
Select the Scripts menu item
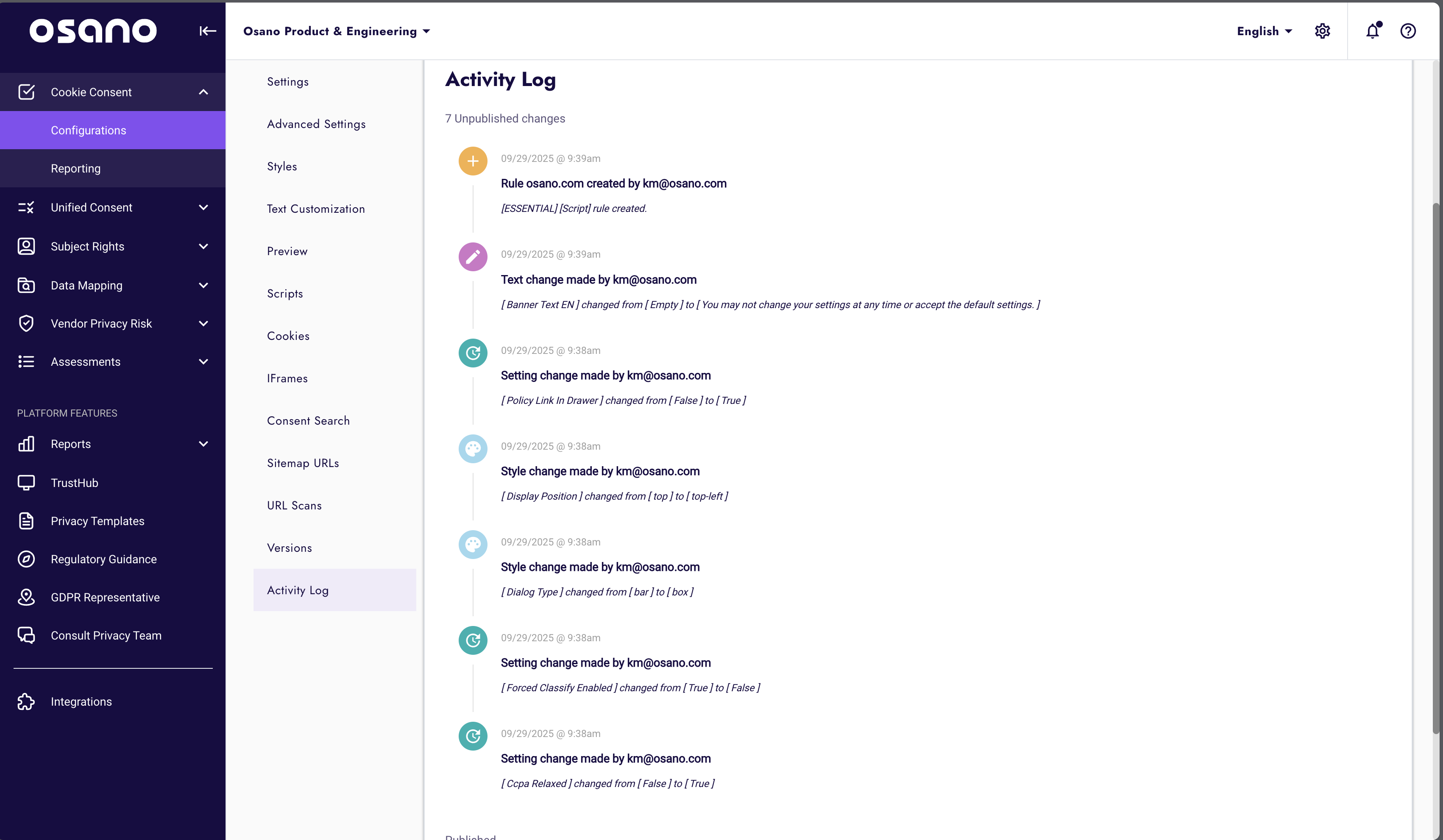coord(284,293)
